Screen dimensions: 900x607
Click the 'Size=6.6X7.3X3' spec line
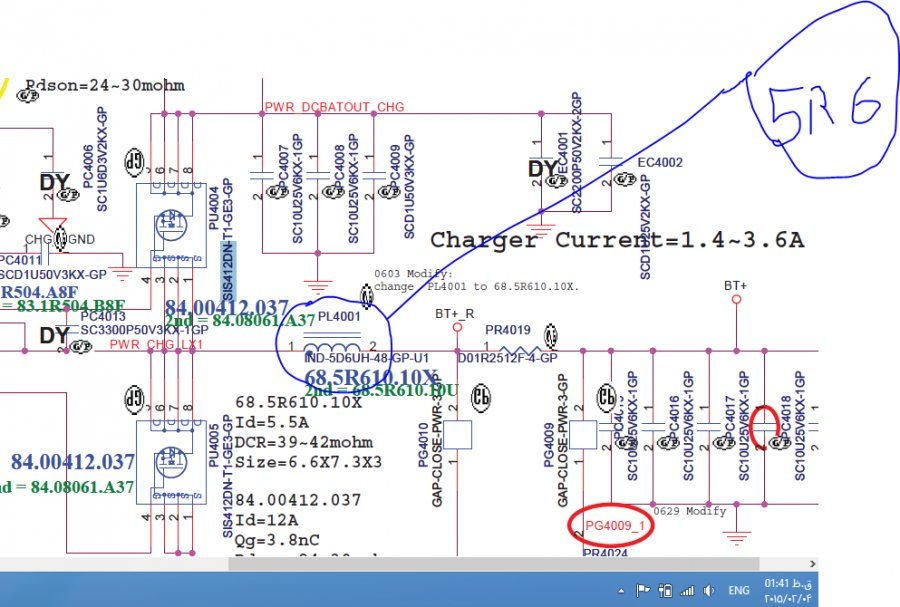[x=308, y=462]
